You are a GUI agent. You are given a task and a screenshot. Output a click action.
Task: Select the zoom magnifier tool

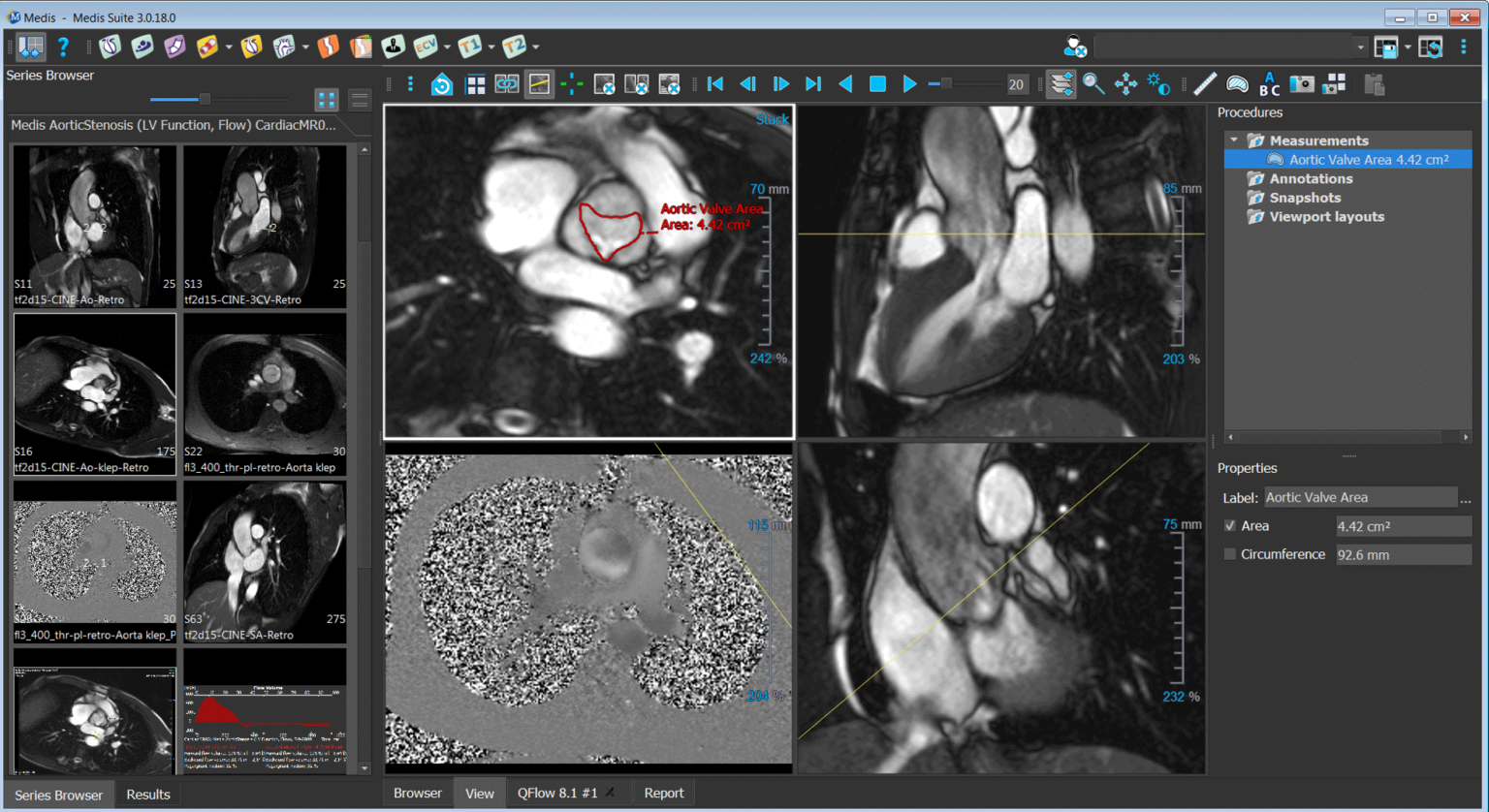click(1093, 84)
